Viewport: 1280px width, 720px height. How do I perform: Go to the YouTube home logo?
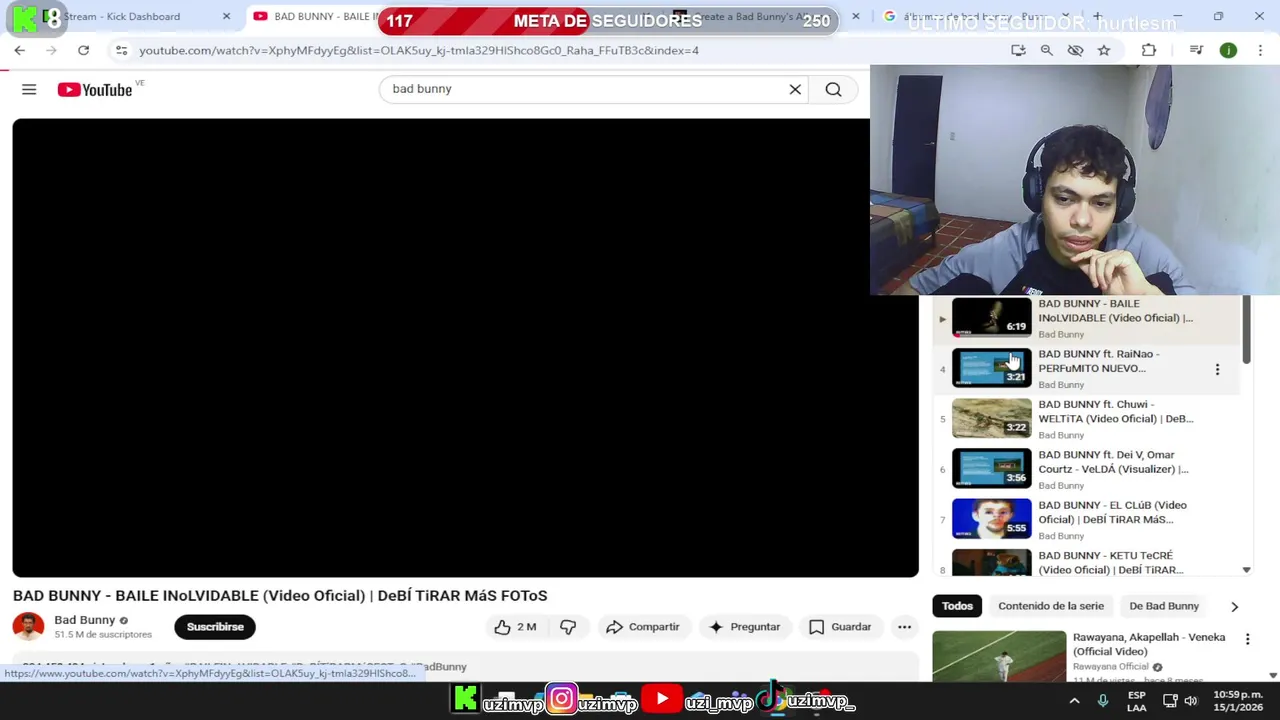coord(94,90)
